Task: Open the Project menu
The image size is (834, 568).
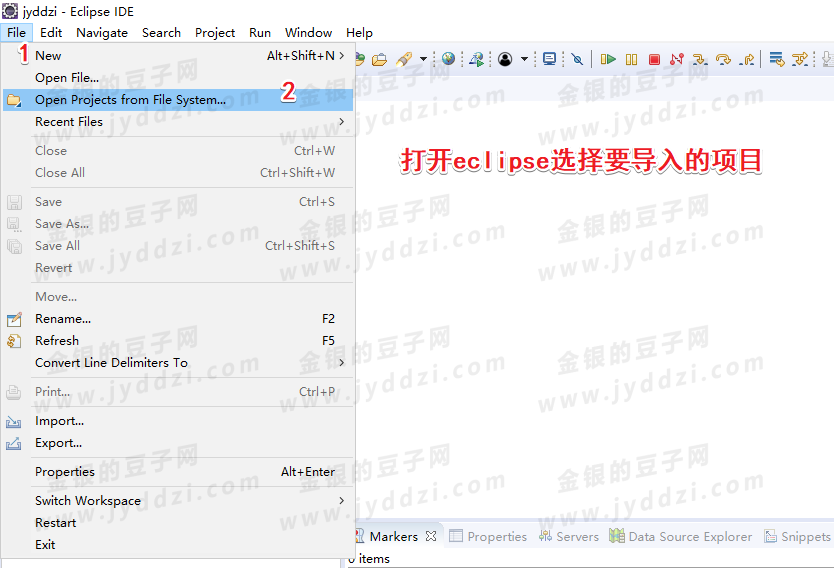Action: point(215,32)
